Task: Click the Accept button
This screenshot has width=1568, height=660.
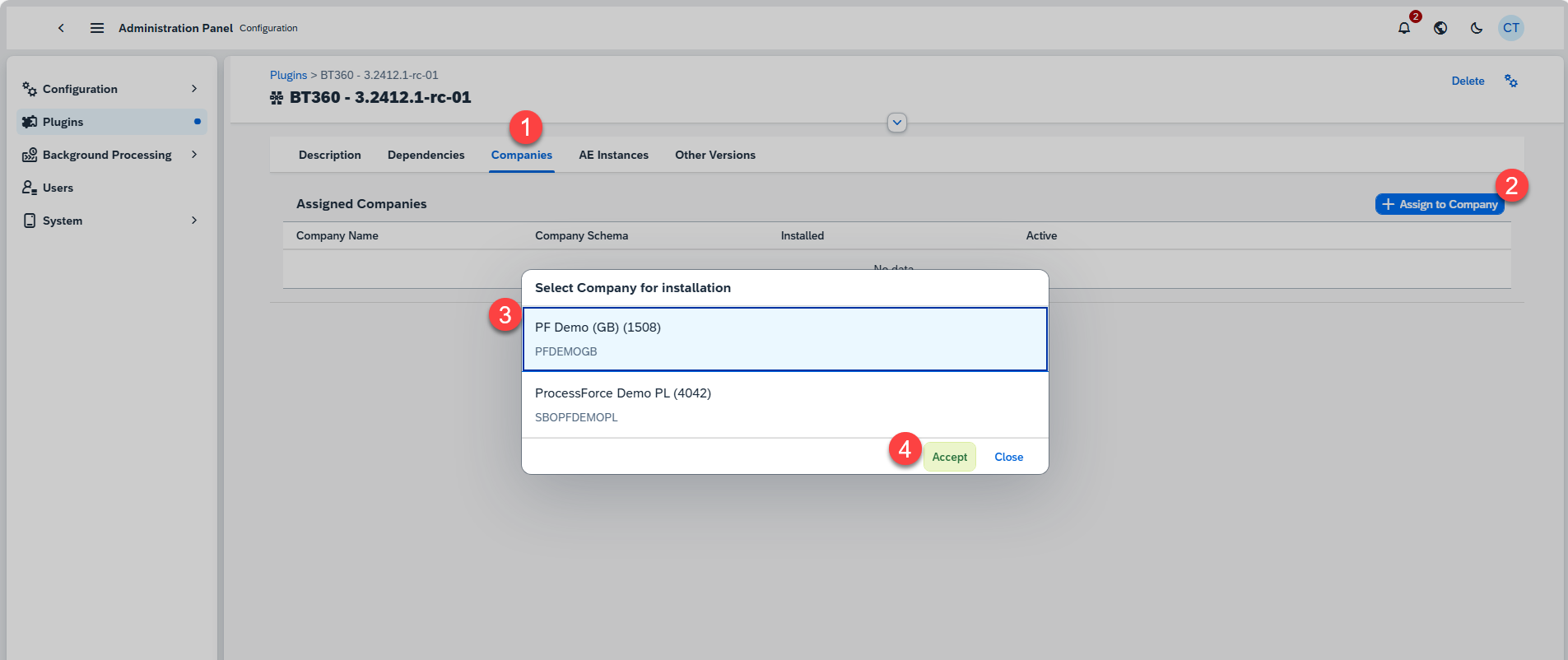Action: (x=949, y=457)
